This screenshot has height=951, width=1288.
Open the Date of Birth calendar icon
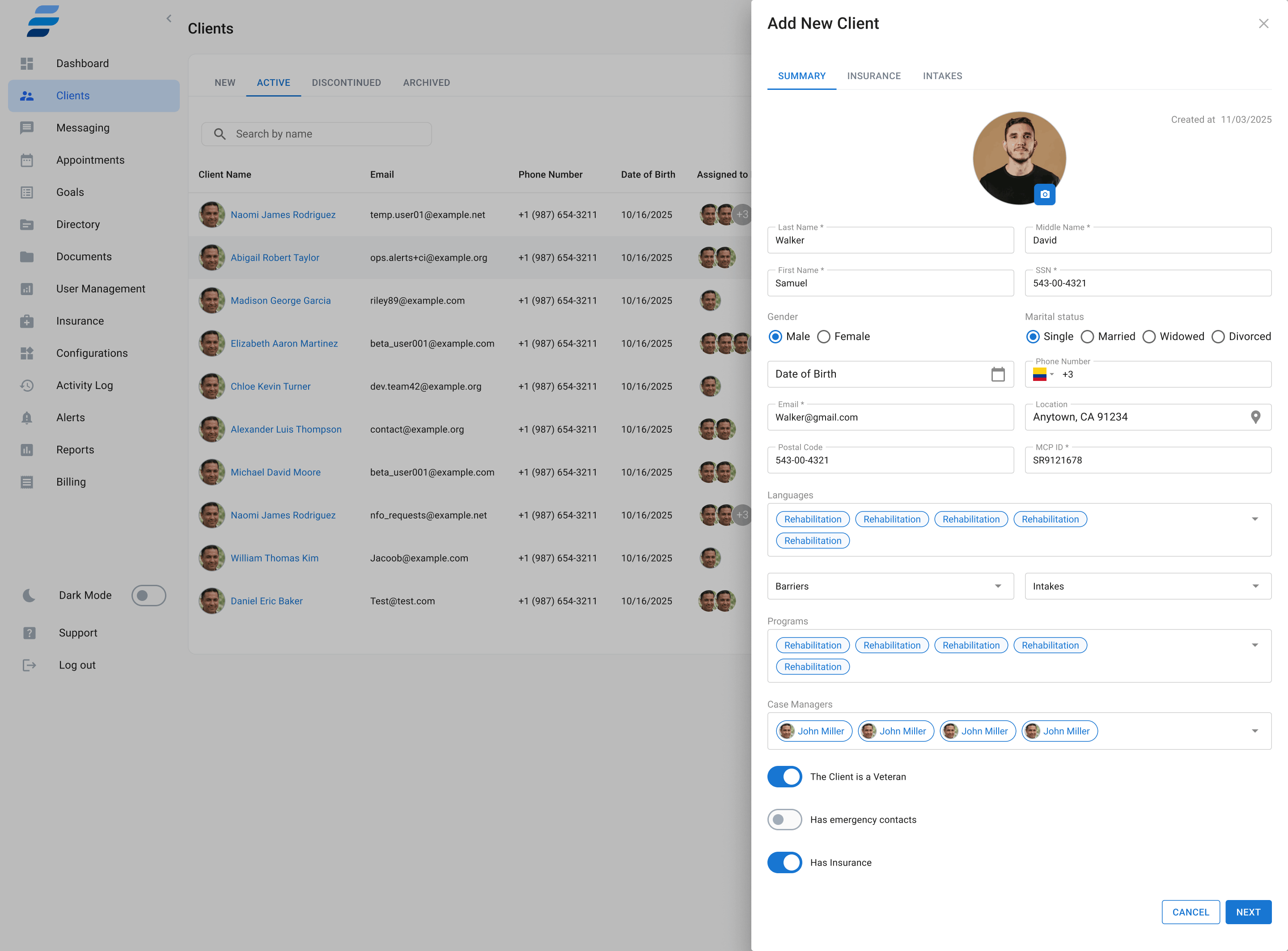pyautogui.click(x=998, y=374)
